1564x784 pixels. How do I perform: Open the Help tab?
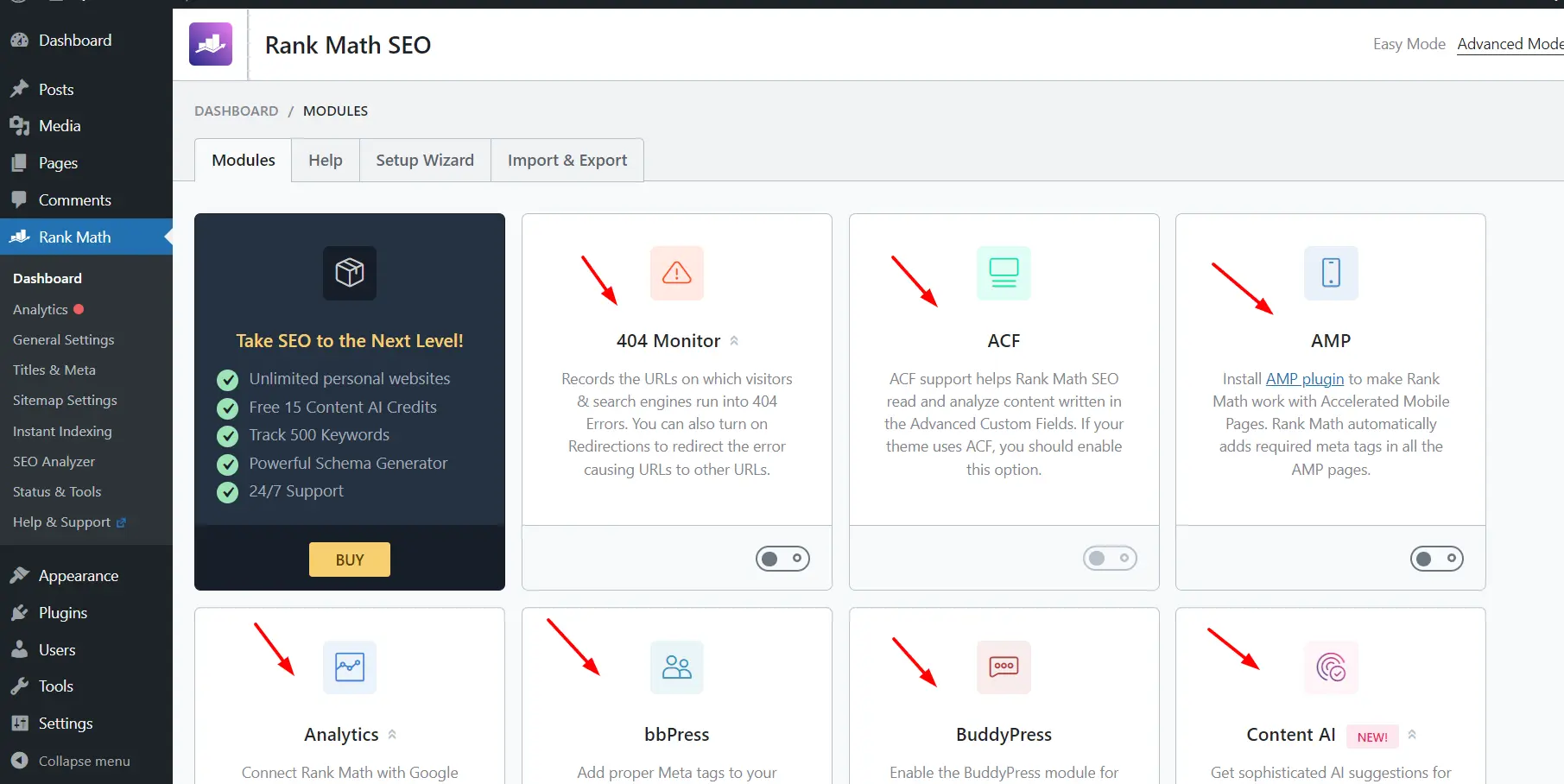coord(326,160)
